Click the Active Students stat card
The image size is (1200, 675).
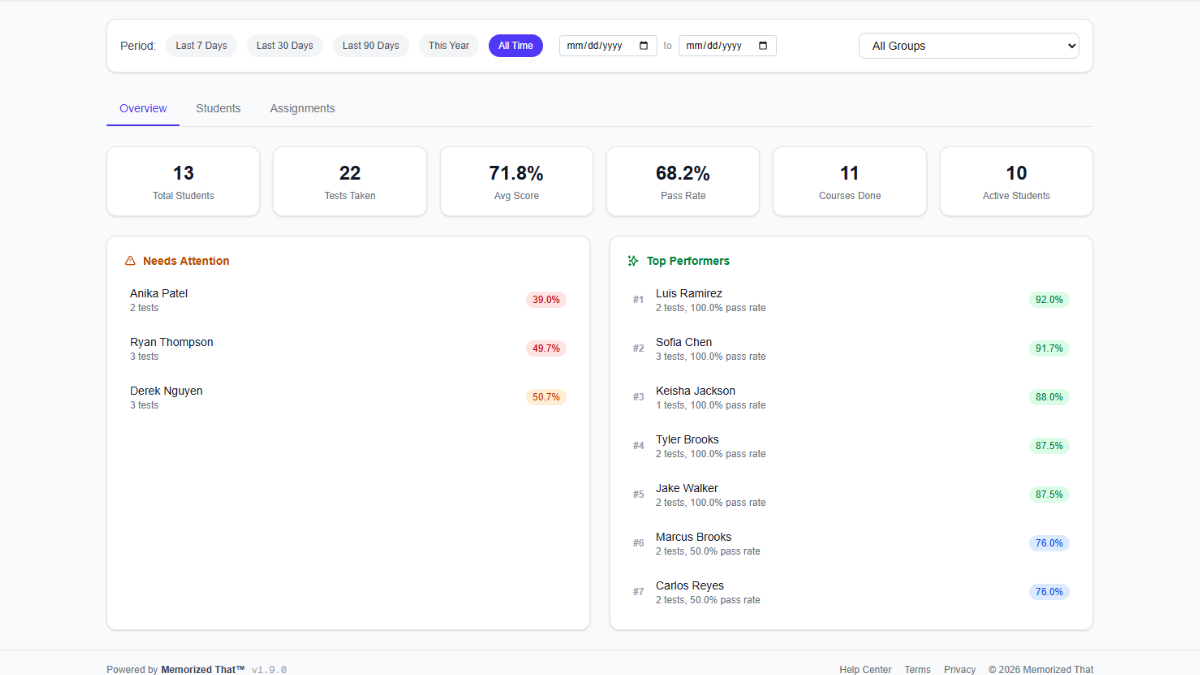pos(1016,181)
